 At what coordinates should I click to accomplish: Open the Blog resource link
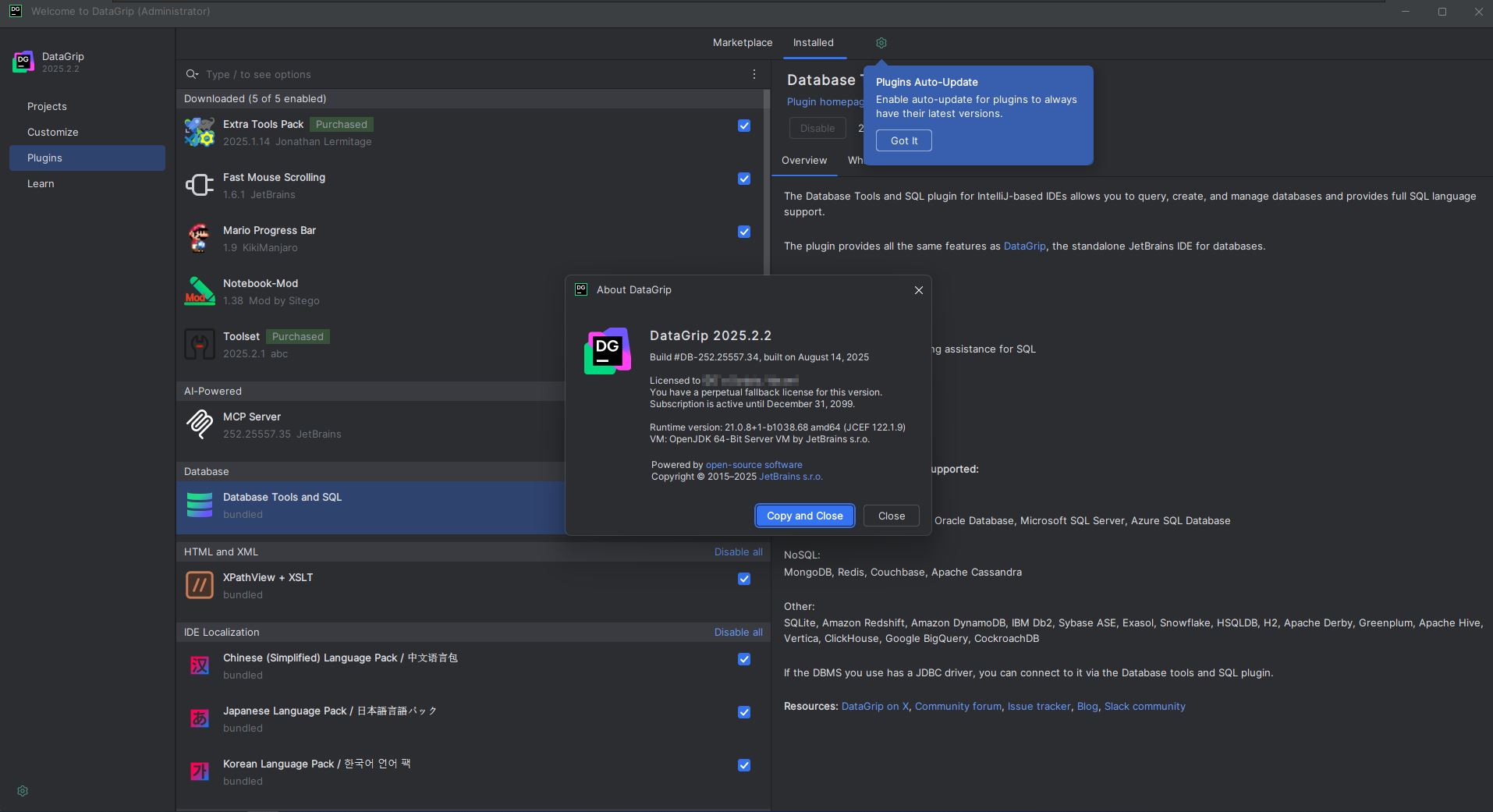(1087, 706)
